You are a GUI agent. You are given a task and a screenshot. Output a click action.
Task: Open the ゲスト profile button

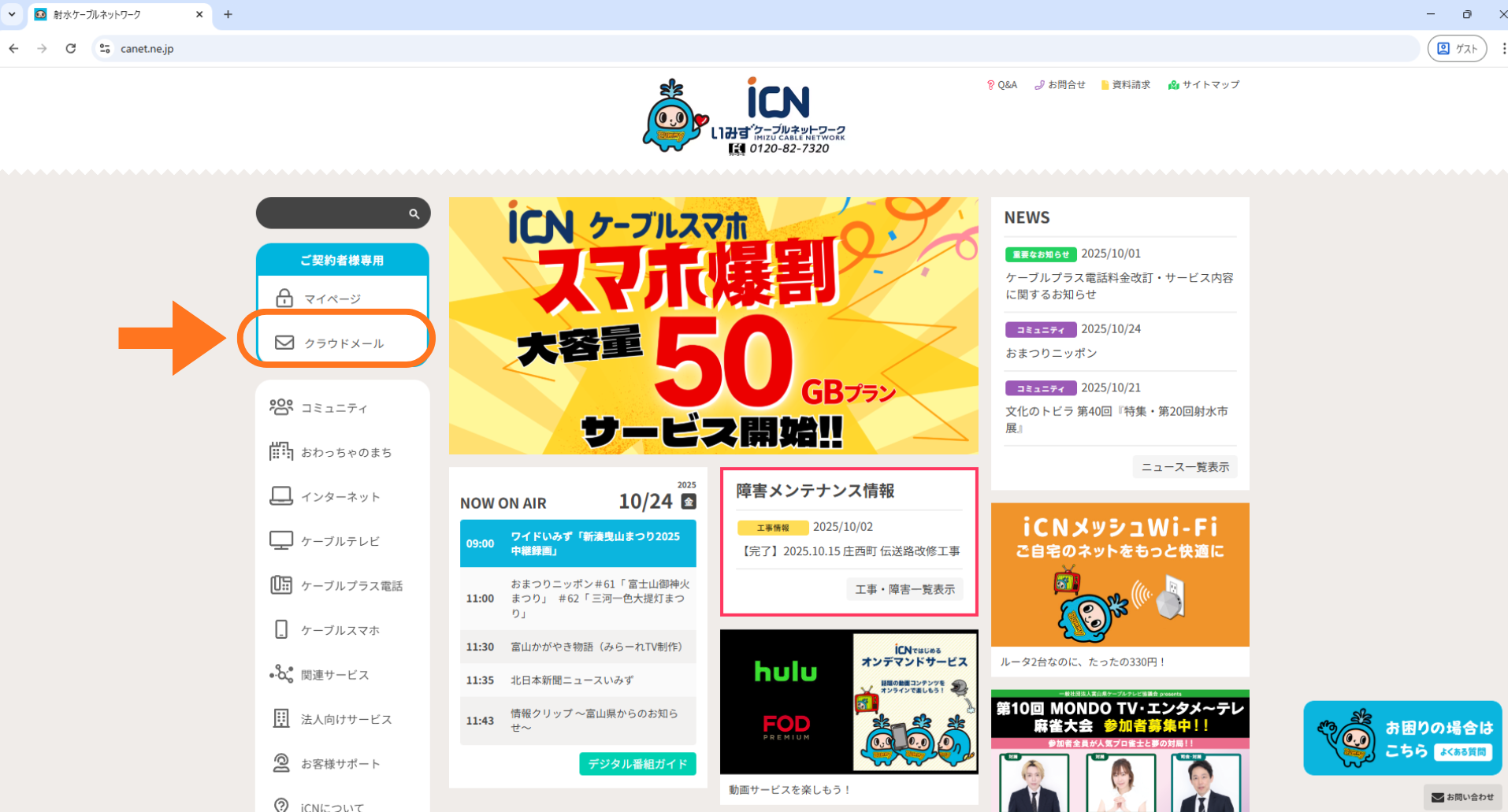1457,48
